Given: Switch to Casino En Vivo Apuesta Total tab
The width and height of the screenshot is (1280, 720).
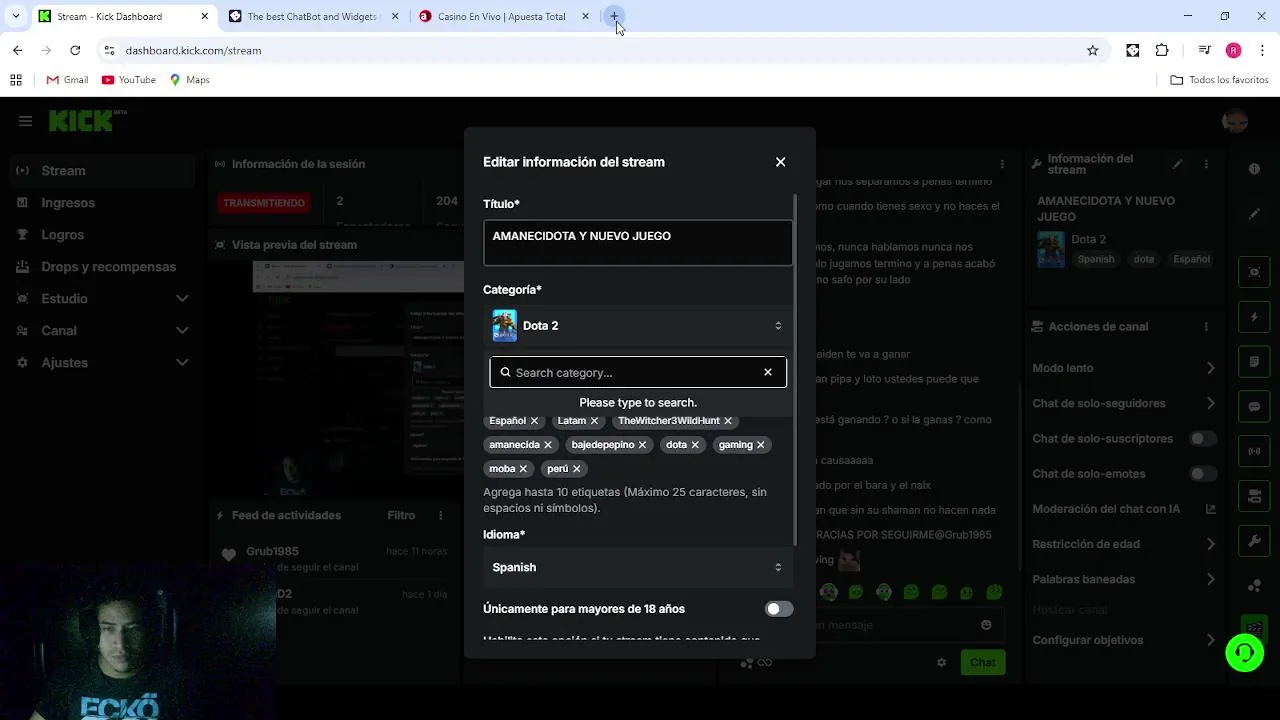Looking at the screenshot, I should 505,16.
